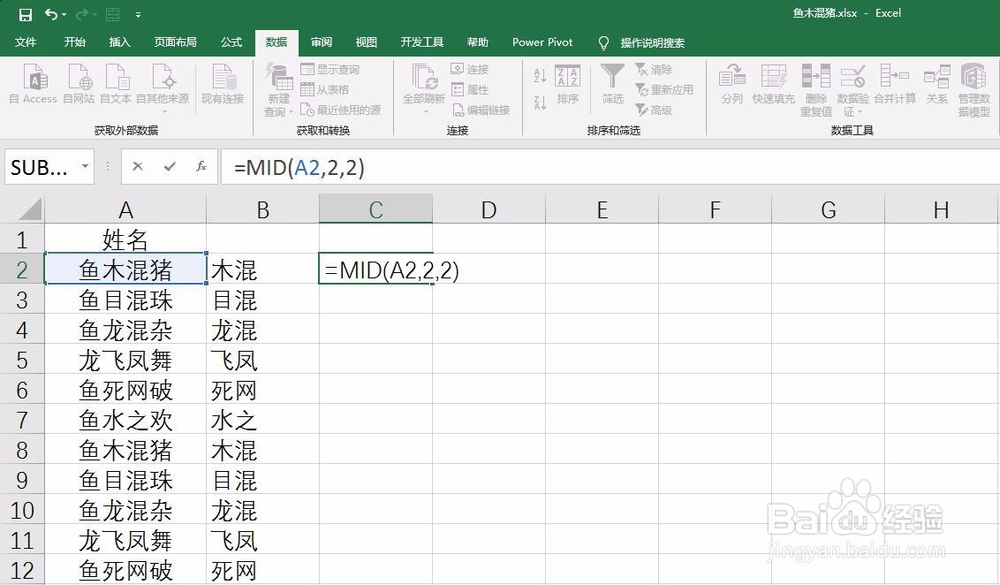This screenshot has width=1000, height=585.
Task: Open the Name Box dropdown arrow
Action: [85, 167]
